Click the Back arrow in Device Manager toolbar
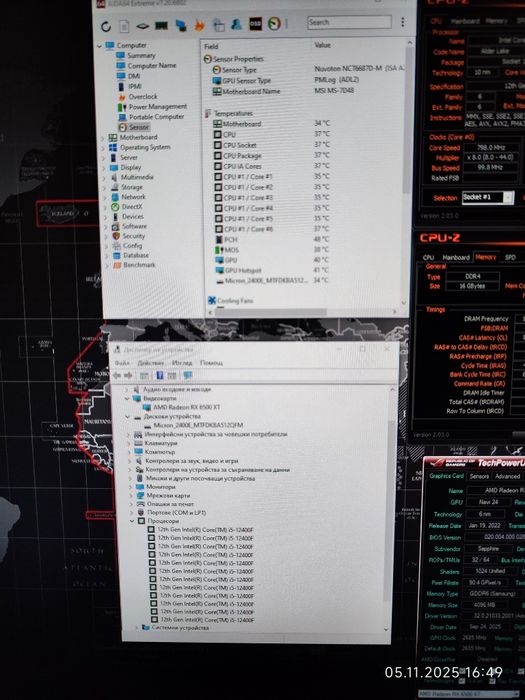The height and width of the screenshot is (700, 525). click(x=117, y=376)
